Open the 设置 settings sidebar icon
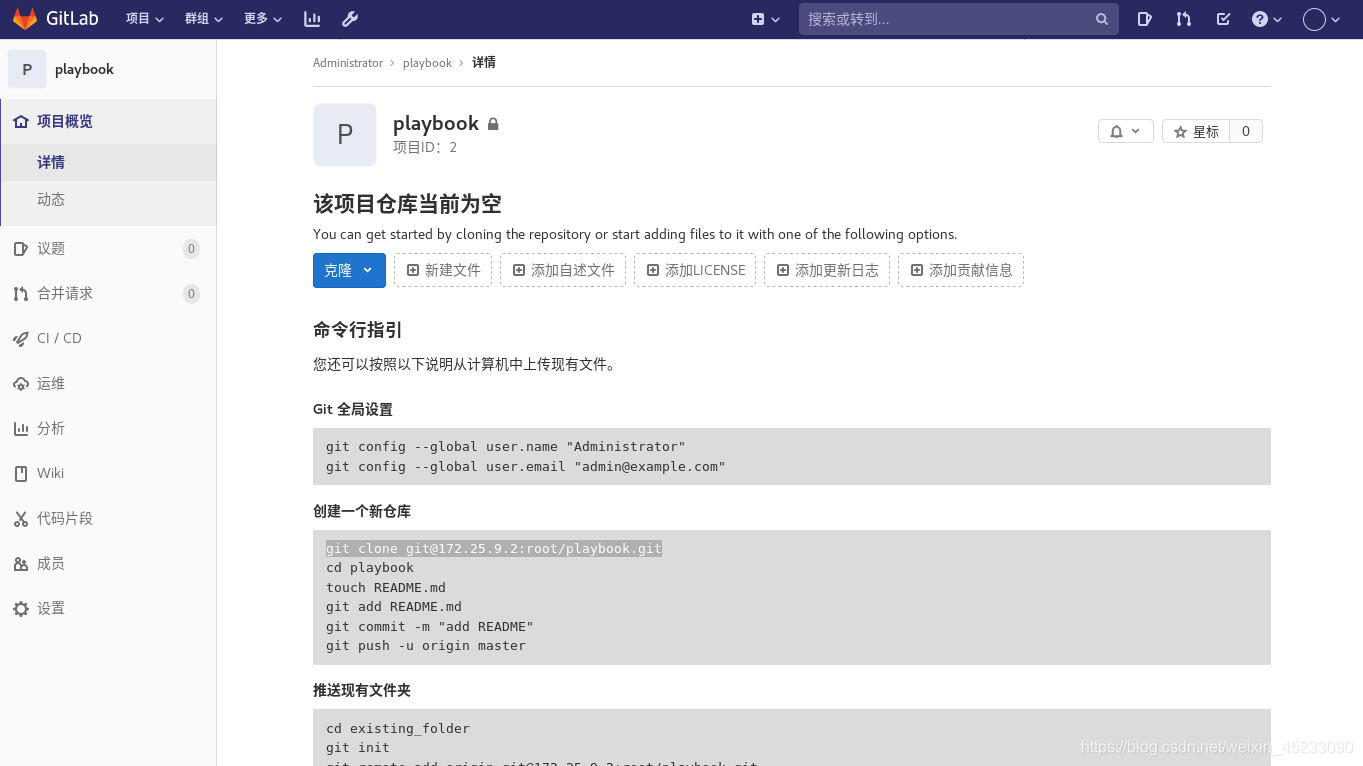The width and height of the screenshot is (1363, 766). (21, 607)
